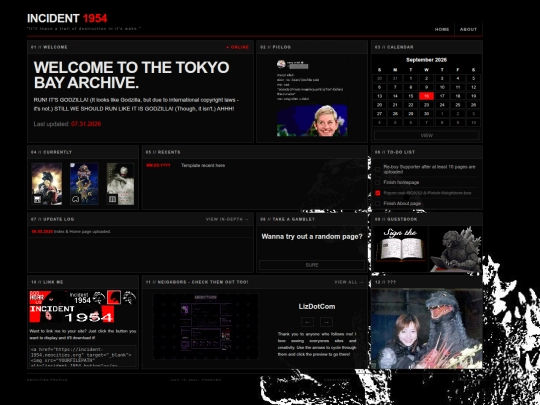Tick the Finish About page checkbox
The height and width of the screenshot is (405, 540).
tap(377, 203)
